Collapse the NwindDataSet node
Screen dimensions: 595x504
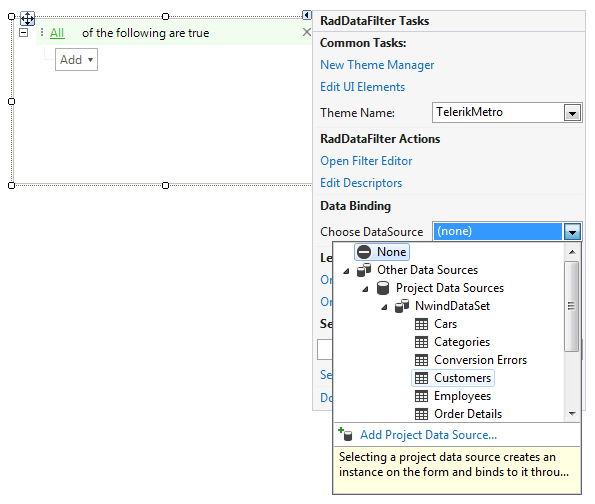coord(384,307)
